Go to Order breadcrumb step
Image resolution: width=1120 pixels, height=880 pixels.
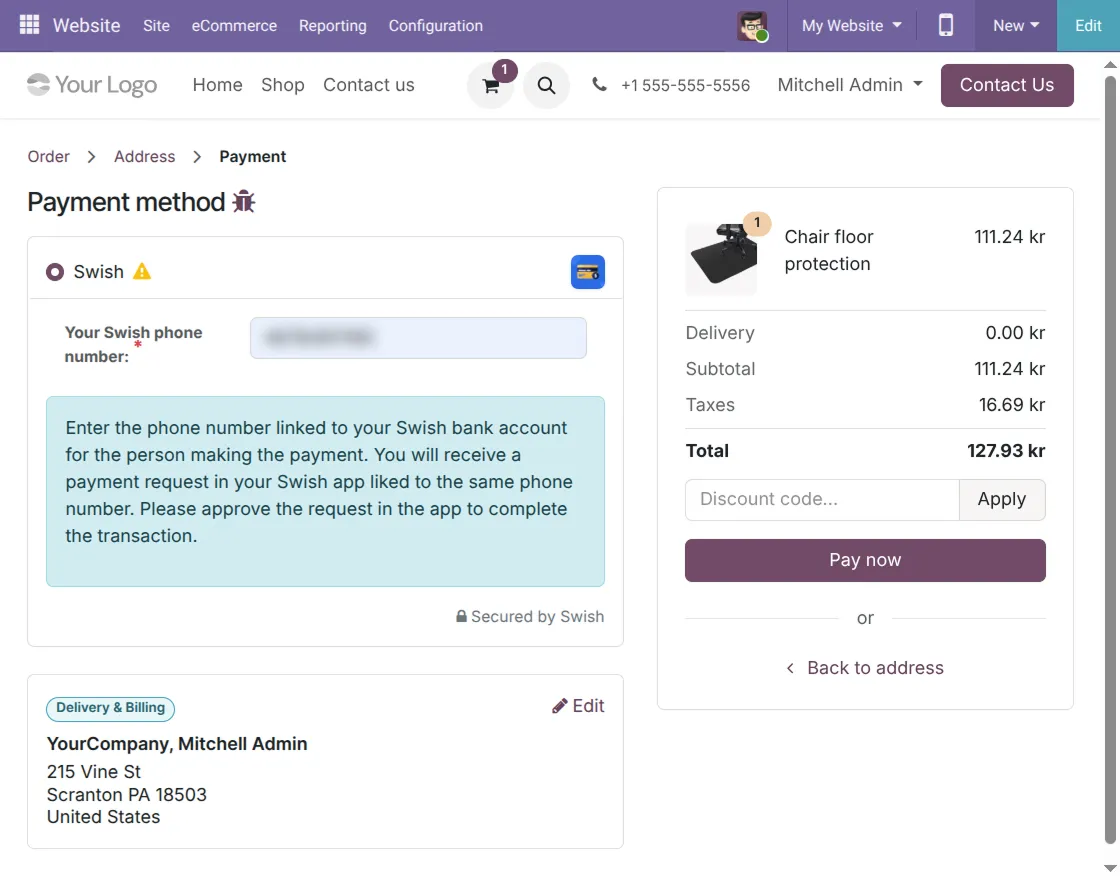click(49, 156)
